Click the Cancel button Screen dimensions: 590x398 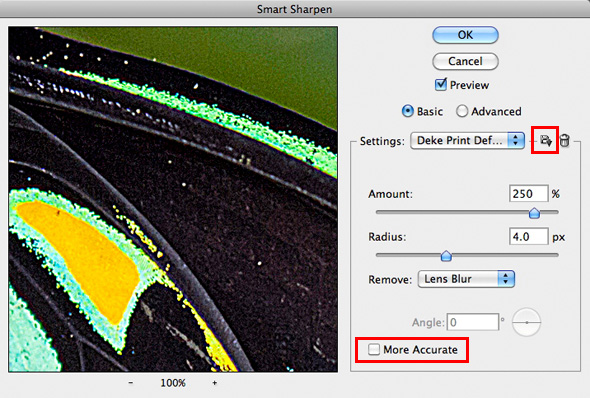pos(465,61)
